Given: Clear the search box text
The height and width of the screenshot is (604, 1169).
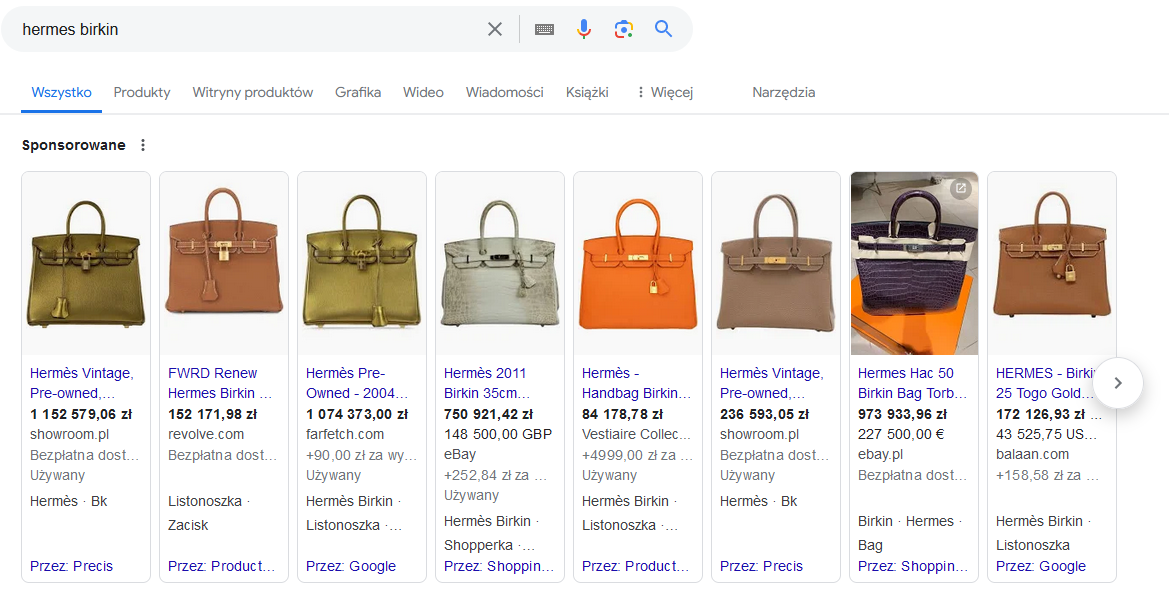Looking at the screenshot, I should pos(495,29).
